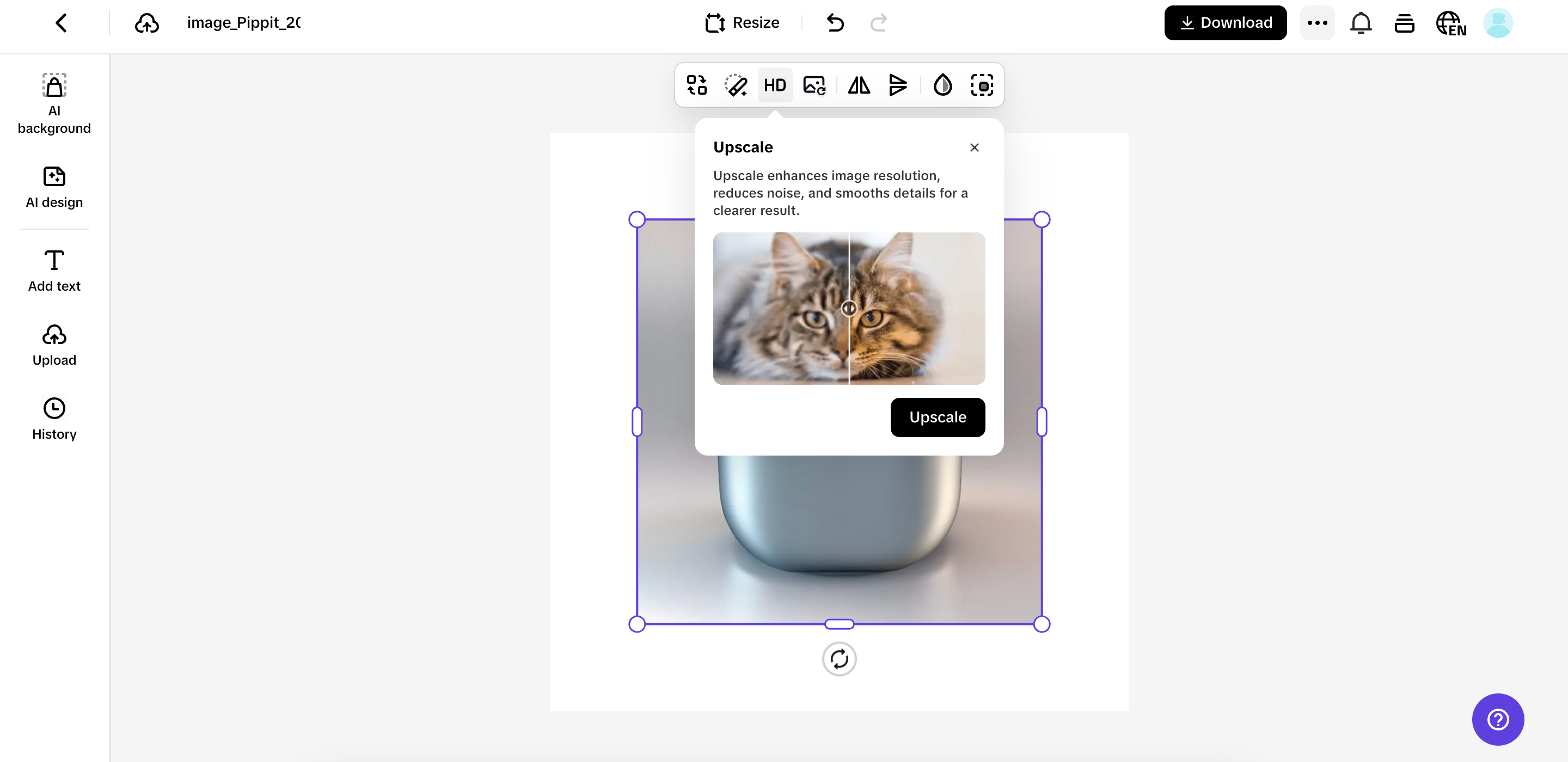1568x762 pixels.
Task: Click the rotate handle below the image
Action: (x=839, y=659)
